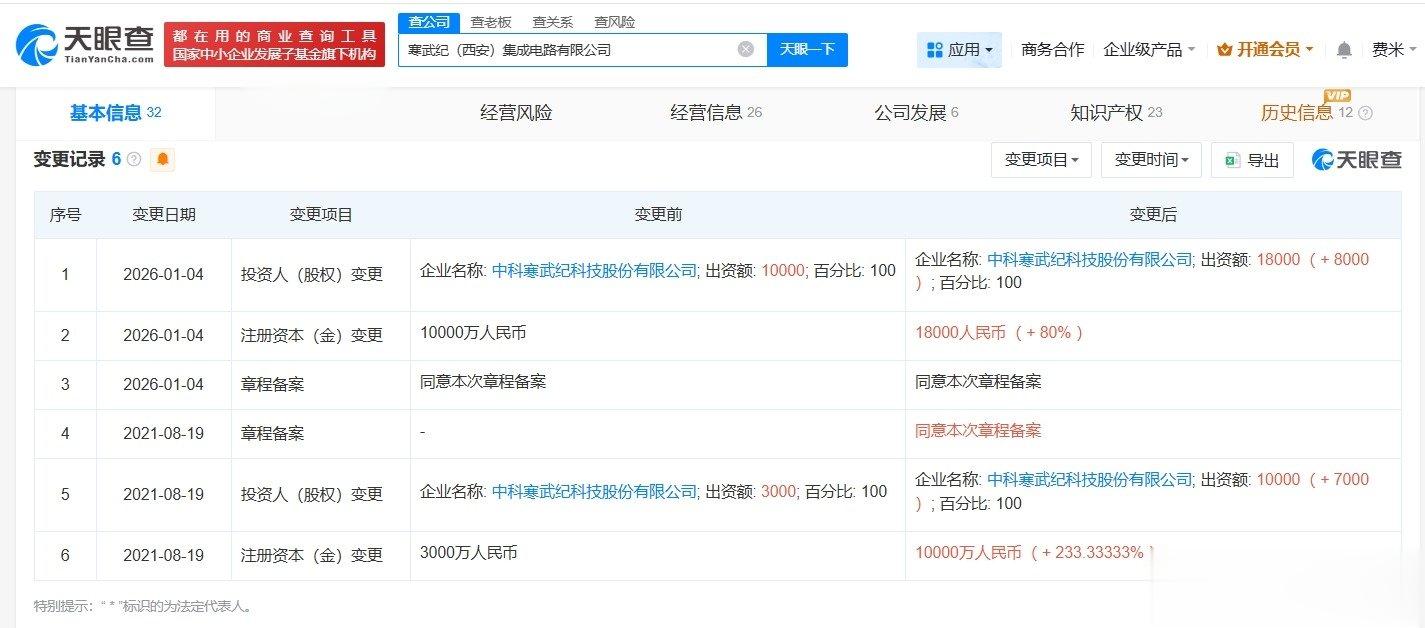Open the 天眼查 logo homepage

click(85, 45)
